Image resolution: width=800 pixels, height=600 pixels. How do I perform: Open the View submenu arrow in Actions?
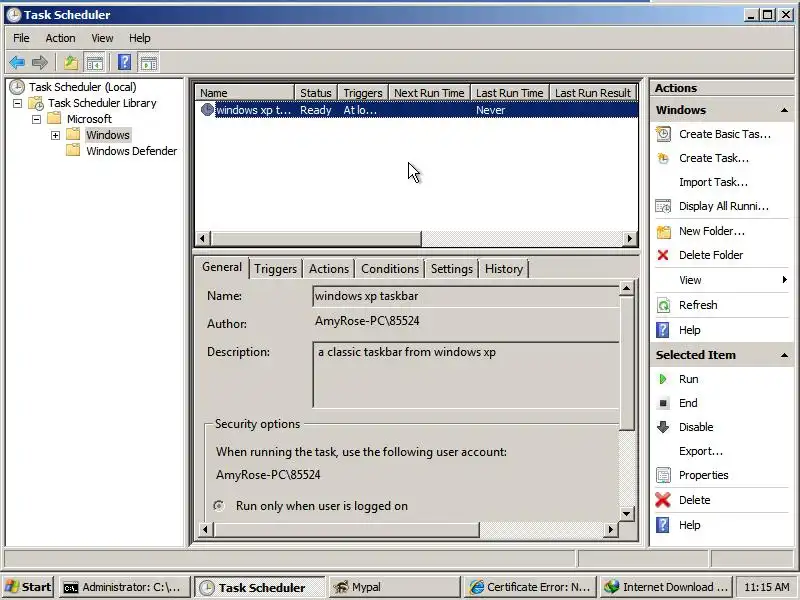[x=785, y=280]
